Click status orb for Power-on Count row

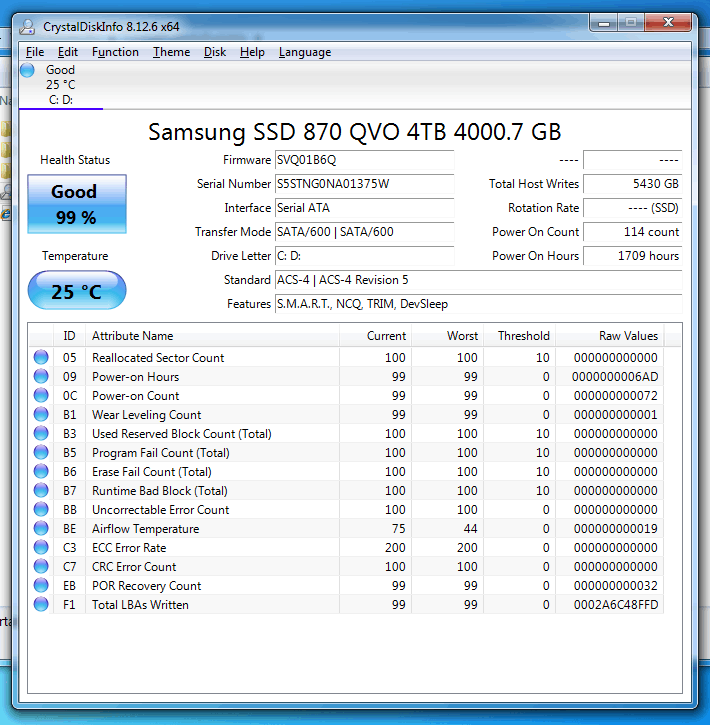tap(41, 395)
